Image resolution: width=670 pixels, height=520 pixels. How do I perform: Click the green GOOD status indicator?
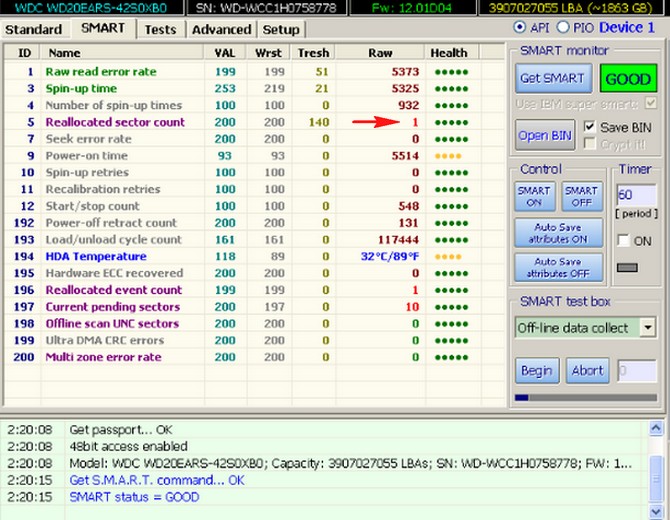pyautogui.click(x=628, y=77)
